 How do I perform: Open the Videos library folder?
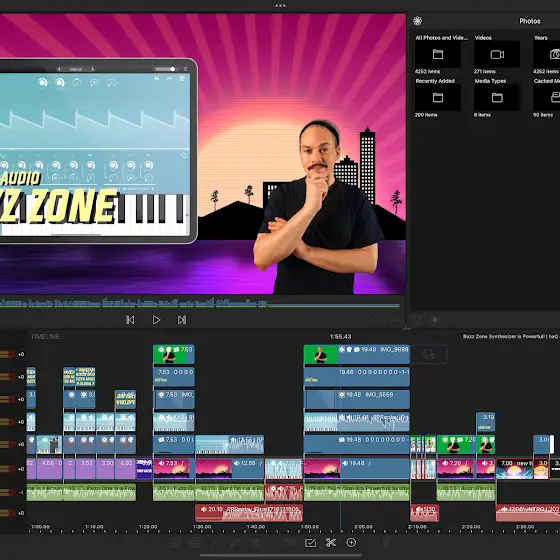coord(497,54)
